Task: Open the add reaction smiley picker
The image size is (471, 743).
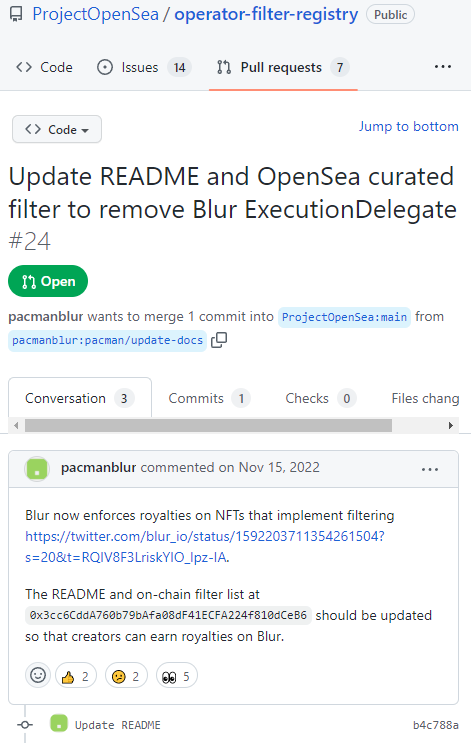Action: point(38,675)
